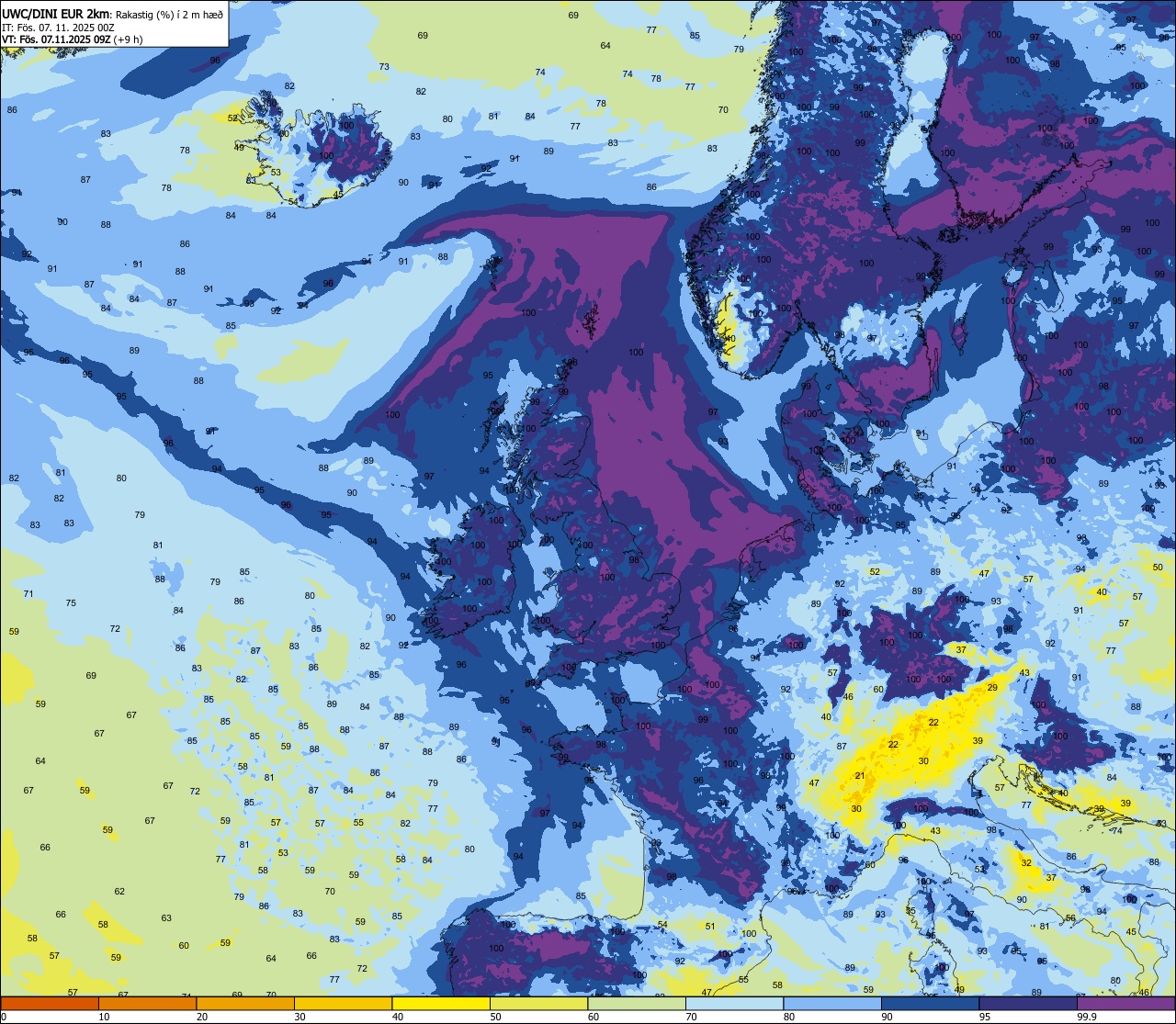Click the legend tick label '50'
The width and height of the screenshot is (1176, 1024).
tap(495, 1017)
